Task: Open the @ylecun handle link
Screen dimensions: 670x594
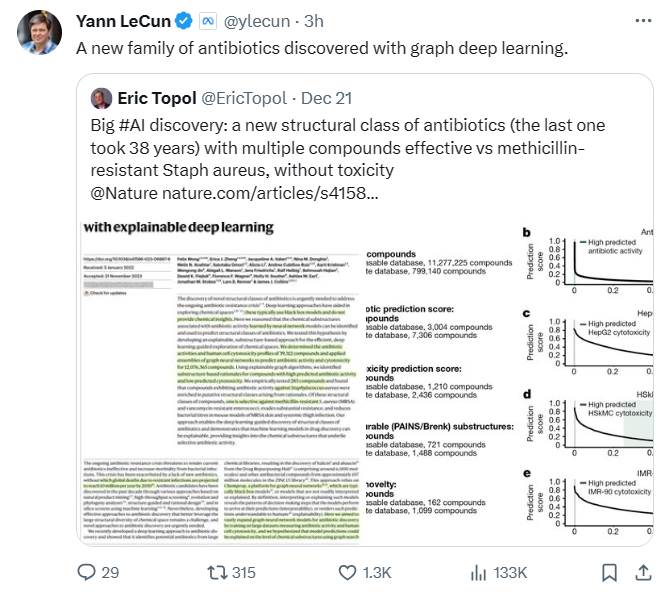Action: pyautogui.click(x=257, y=21)
